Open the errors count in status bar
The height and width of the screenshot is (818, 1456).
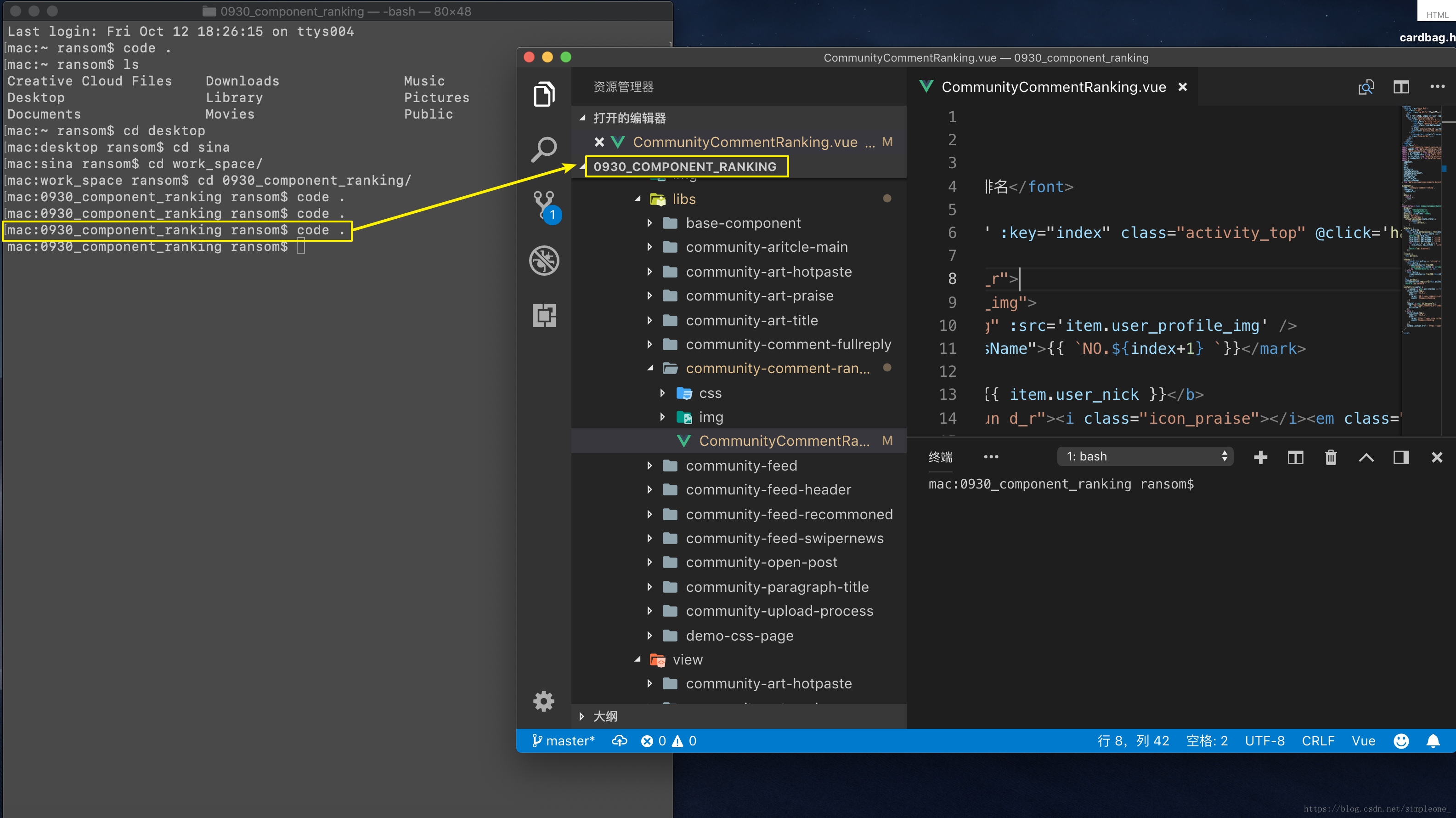(x=654, y=741)
